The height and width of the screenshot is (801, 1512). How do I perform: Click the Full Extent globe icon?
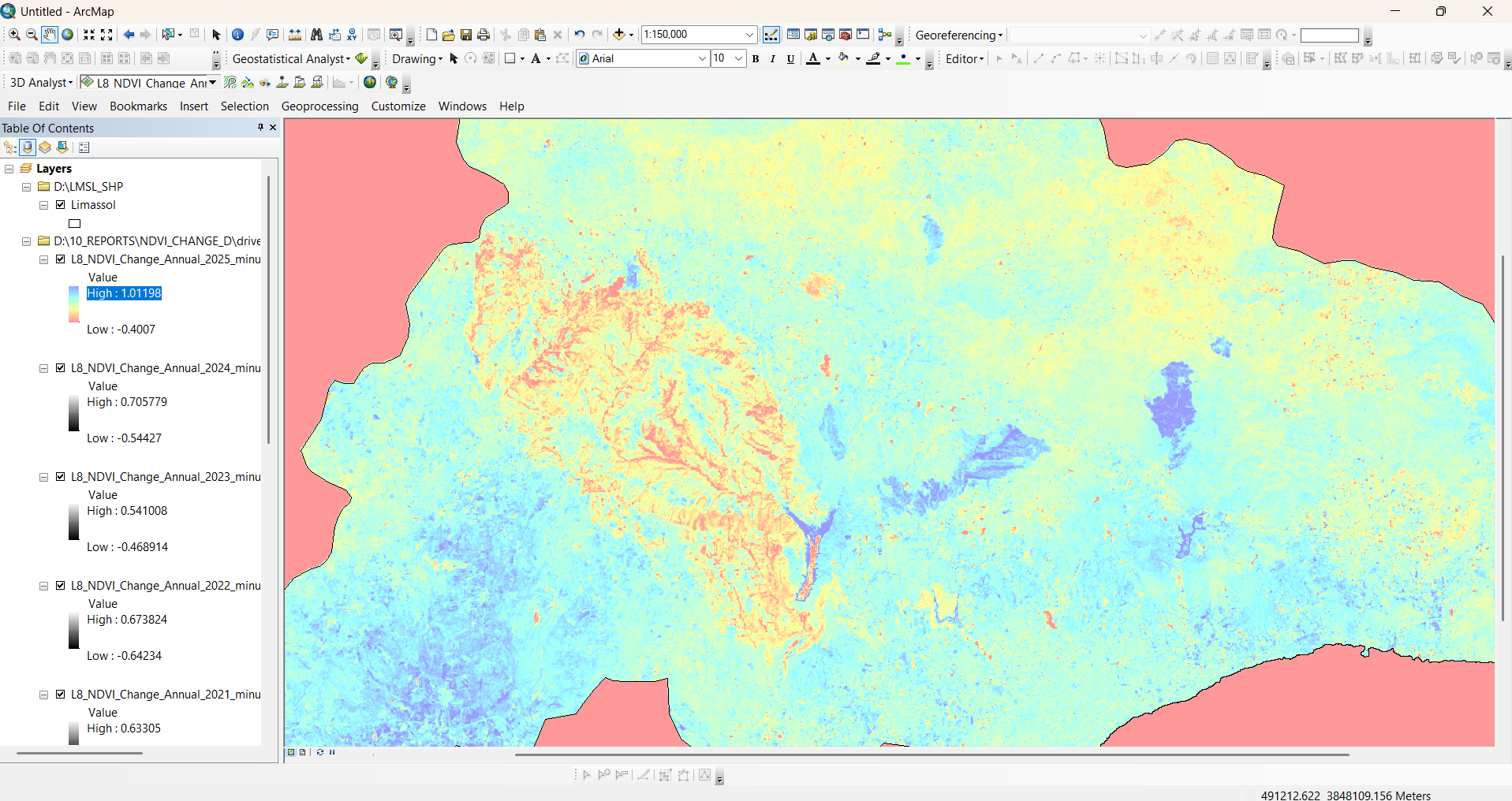pos(68,35)
